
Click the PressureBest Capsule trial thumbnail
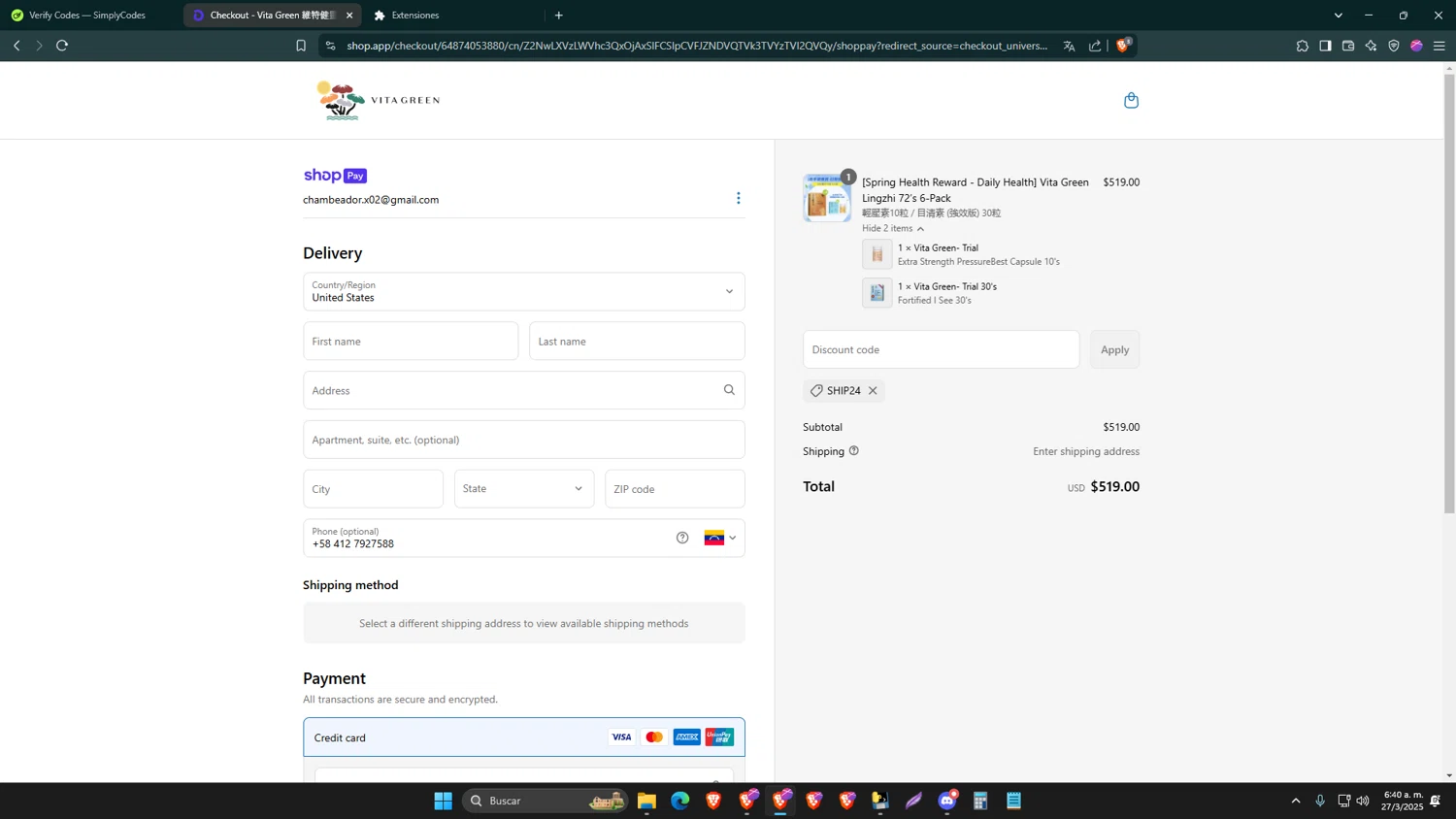(877, 254)
